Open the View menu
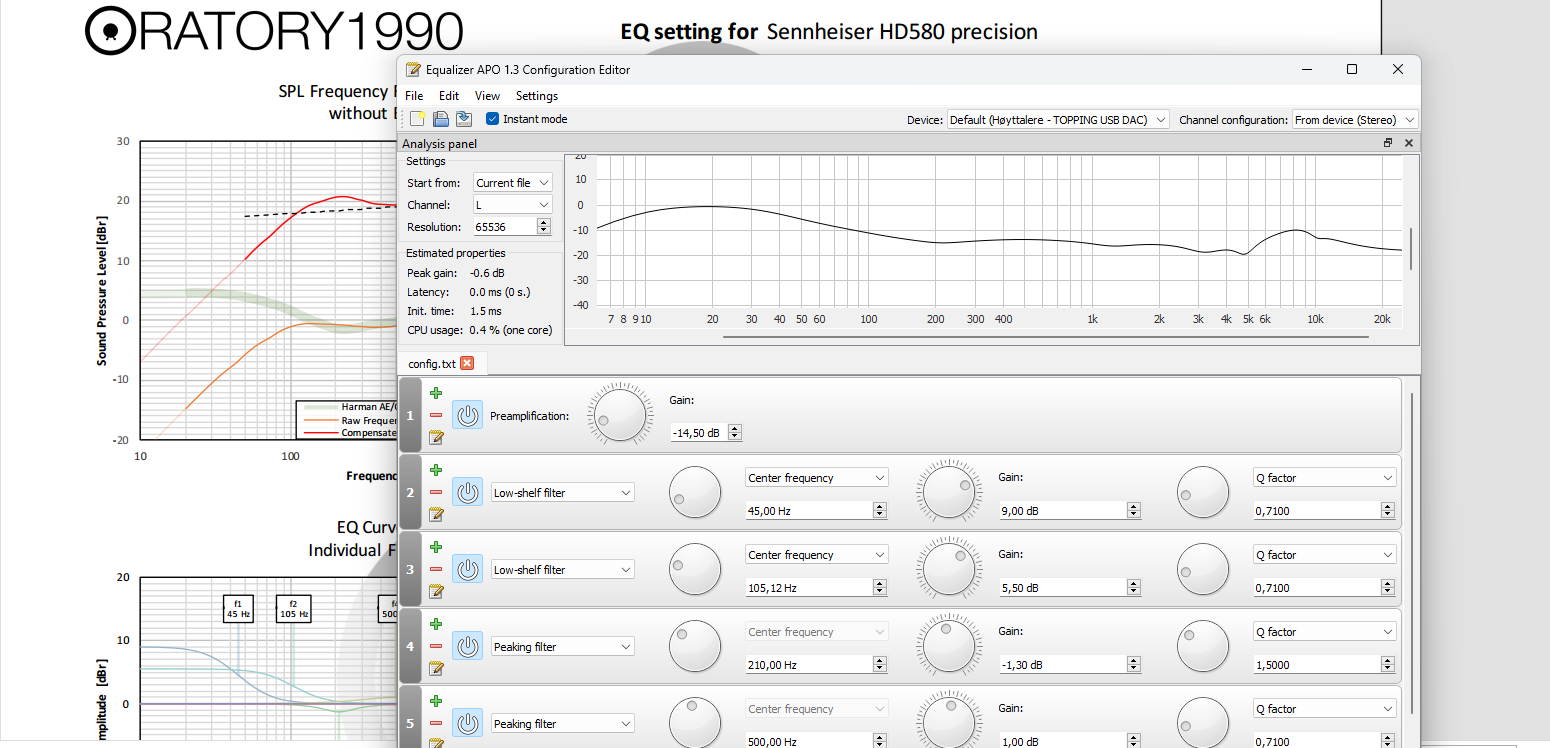The width and height of the screenshot is (1550, 748). pos(487,96)
